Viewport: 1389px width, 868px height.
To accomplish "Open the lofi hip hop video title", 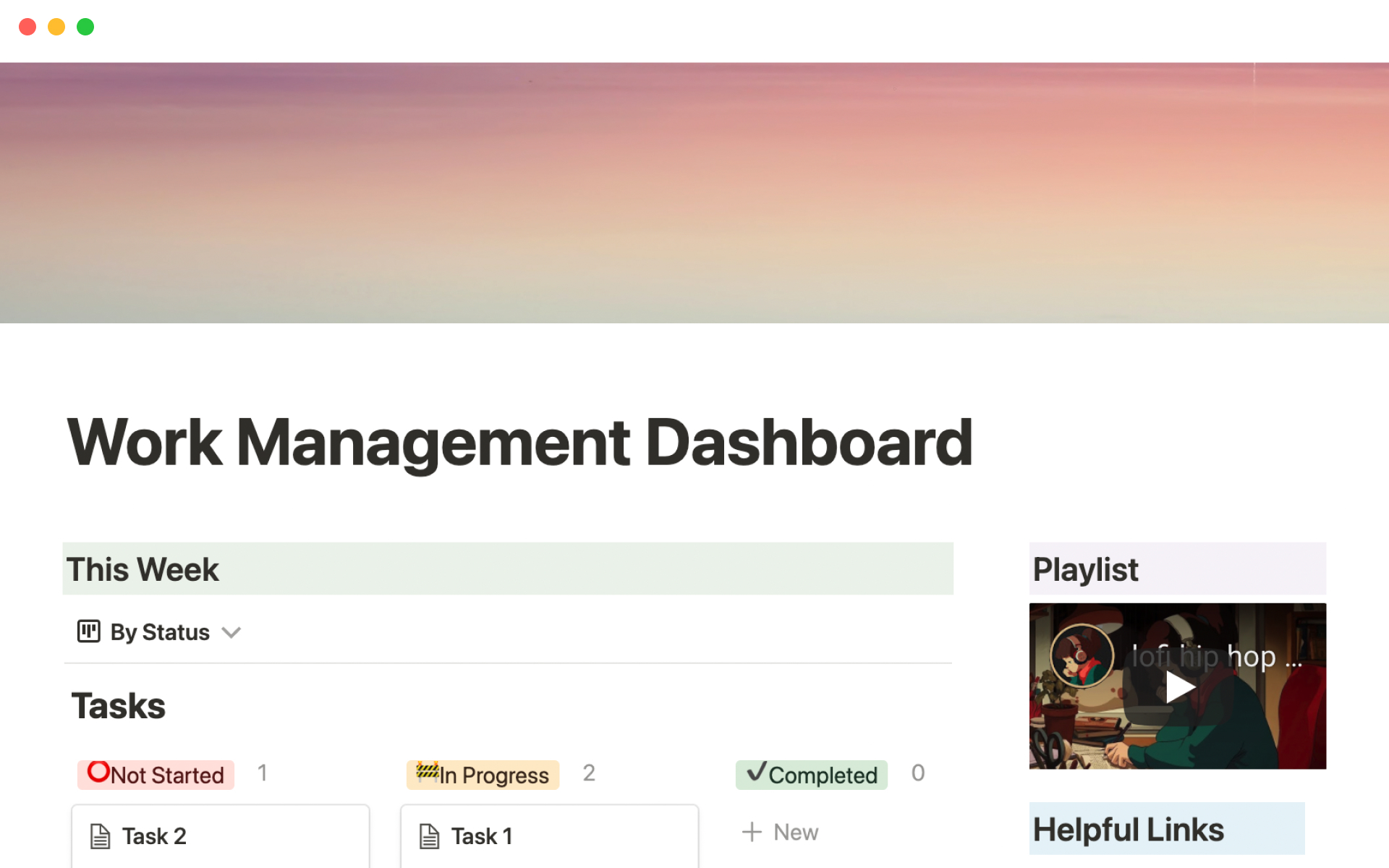I will (1217, 657).
